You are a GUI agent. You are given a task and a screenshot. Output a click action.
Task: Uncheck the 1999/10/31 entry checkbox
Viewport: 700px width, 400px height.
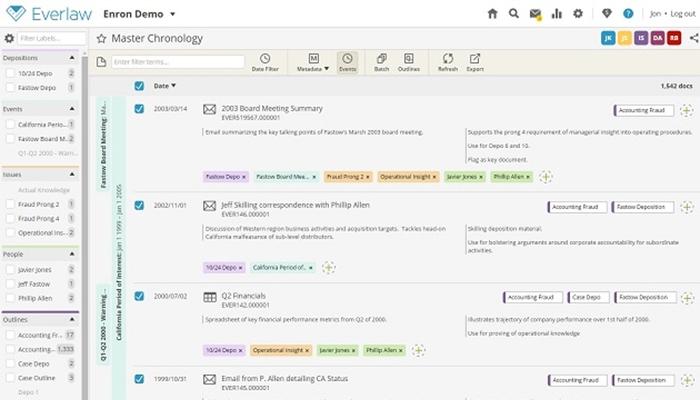click(139, 379)
